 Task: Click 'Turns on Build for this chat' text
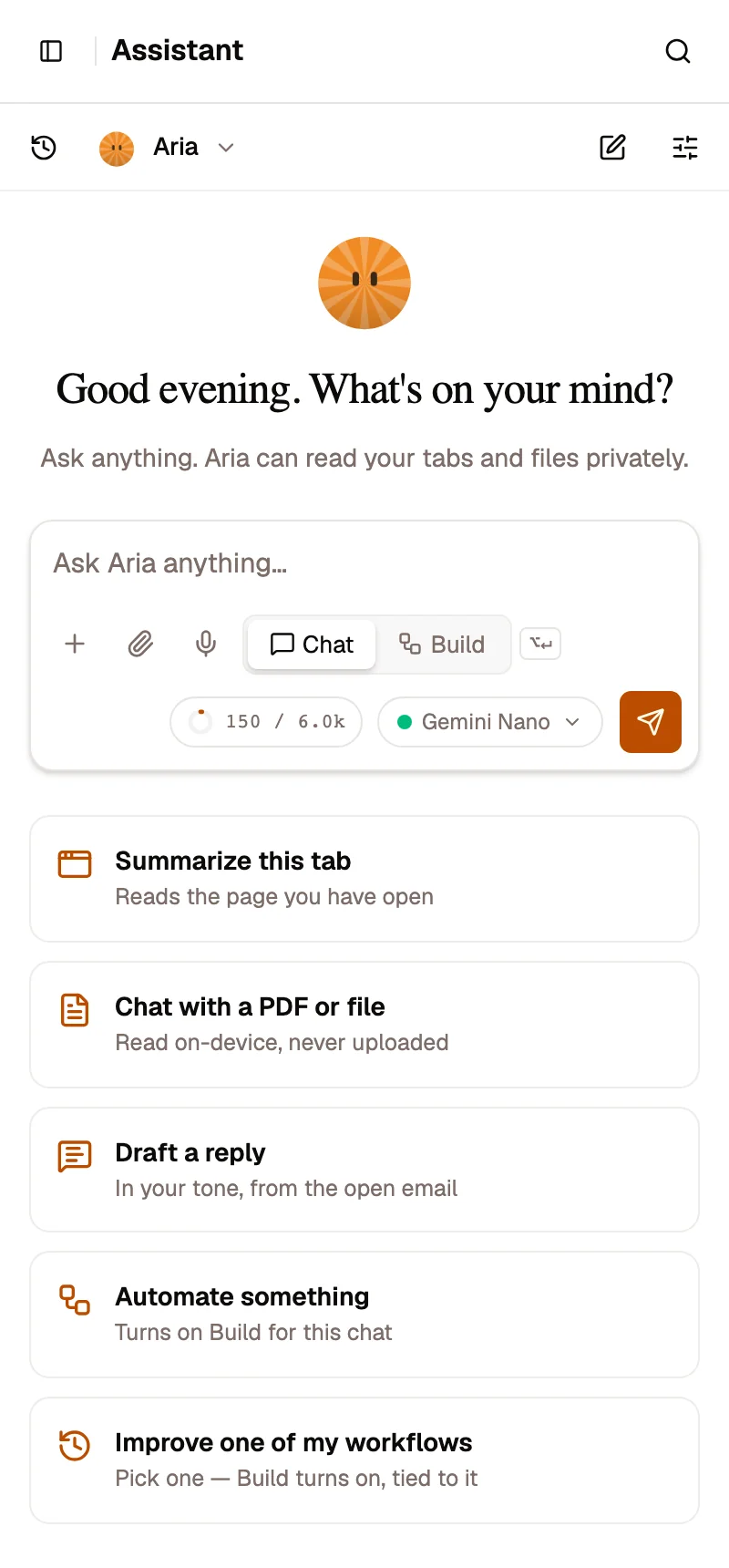[253, 1333]
